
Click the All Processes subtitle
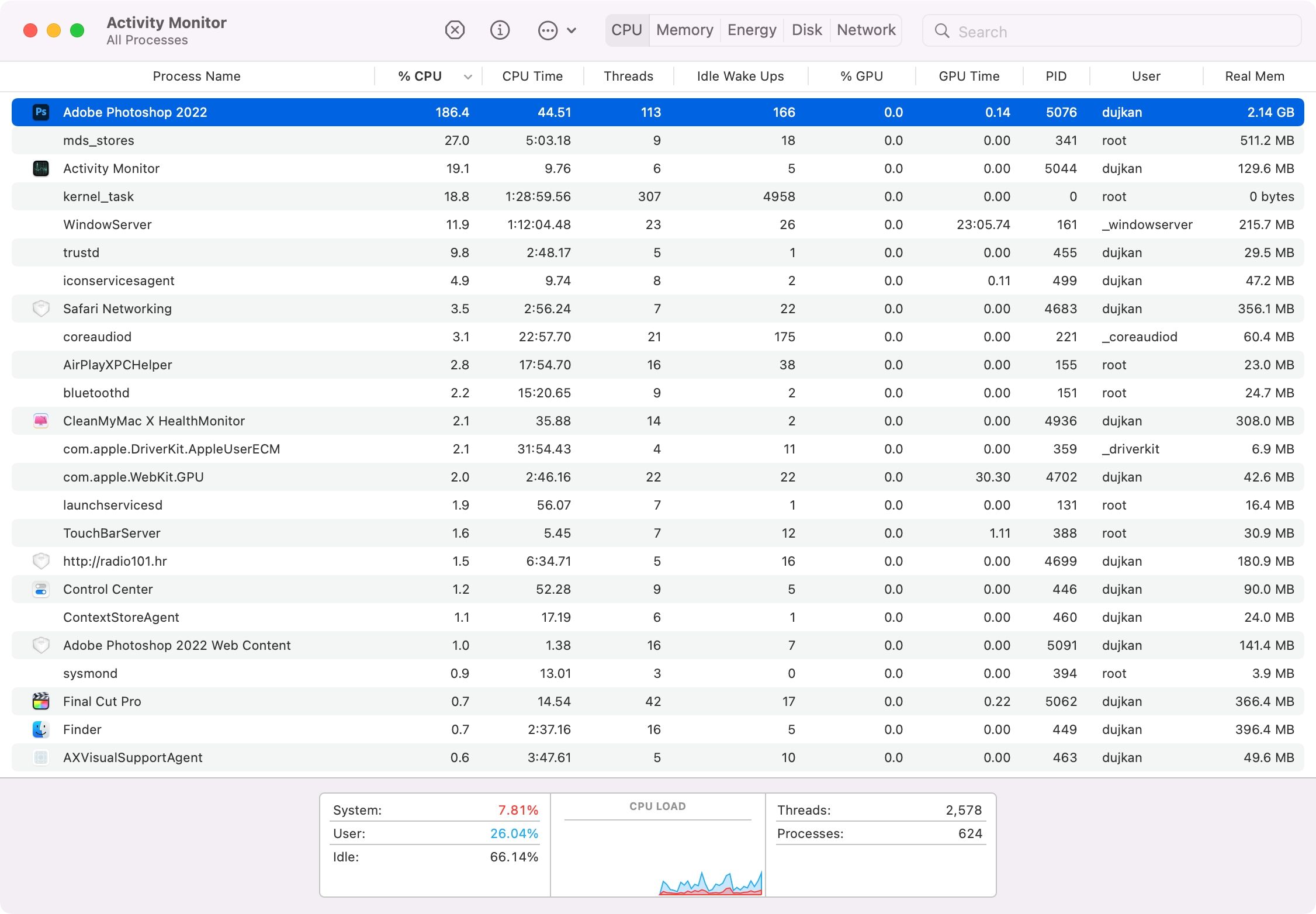click(147, 40)
